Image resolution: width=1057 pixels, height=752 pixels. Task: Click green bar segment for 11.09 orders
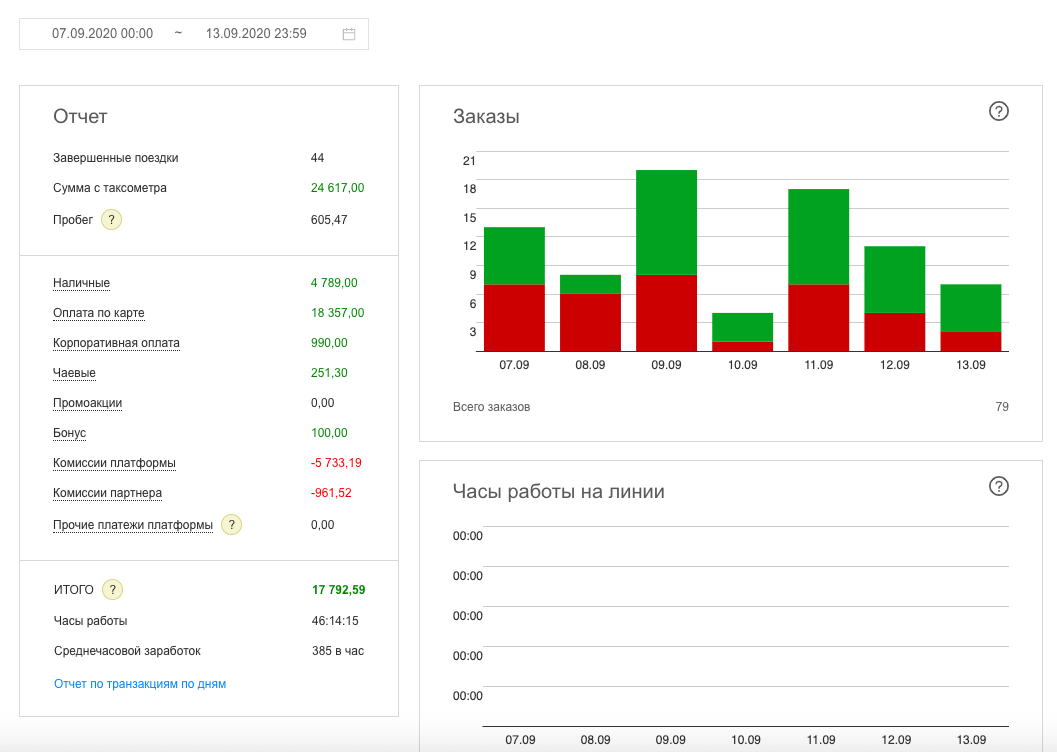(x=818, y=237)
